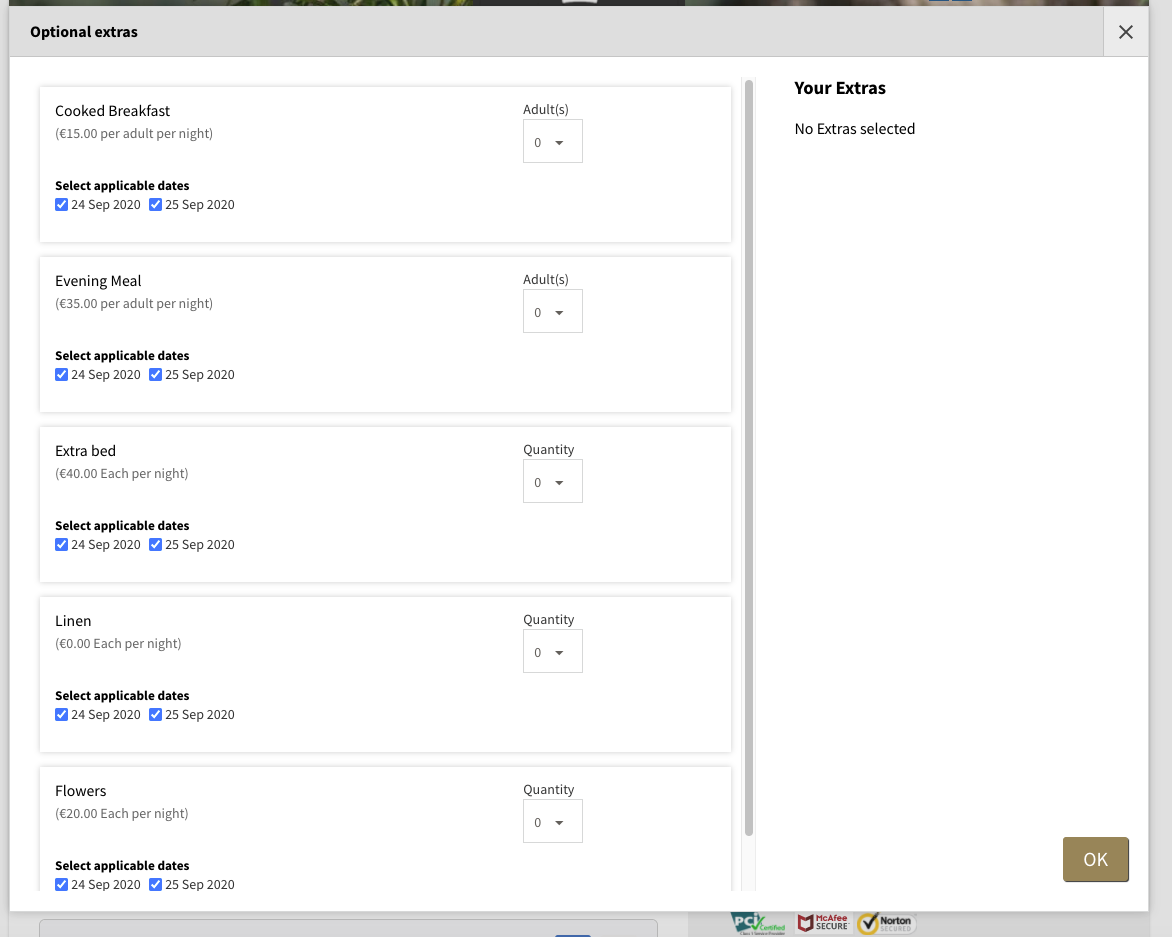Image resolution: width=1172 pixels, height=937 pixels.
Task: Uncheck 24 Sep 2020 for Flowers
Action: (61, 885)
